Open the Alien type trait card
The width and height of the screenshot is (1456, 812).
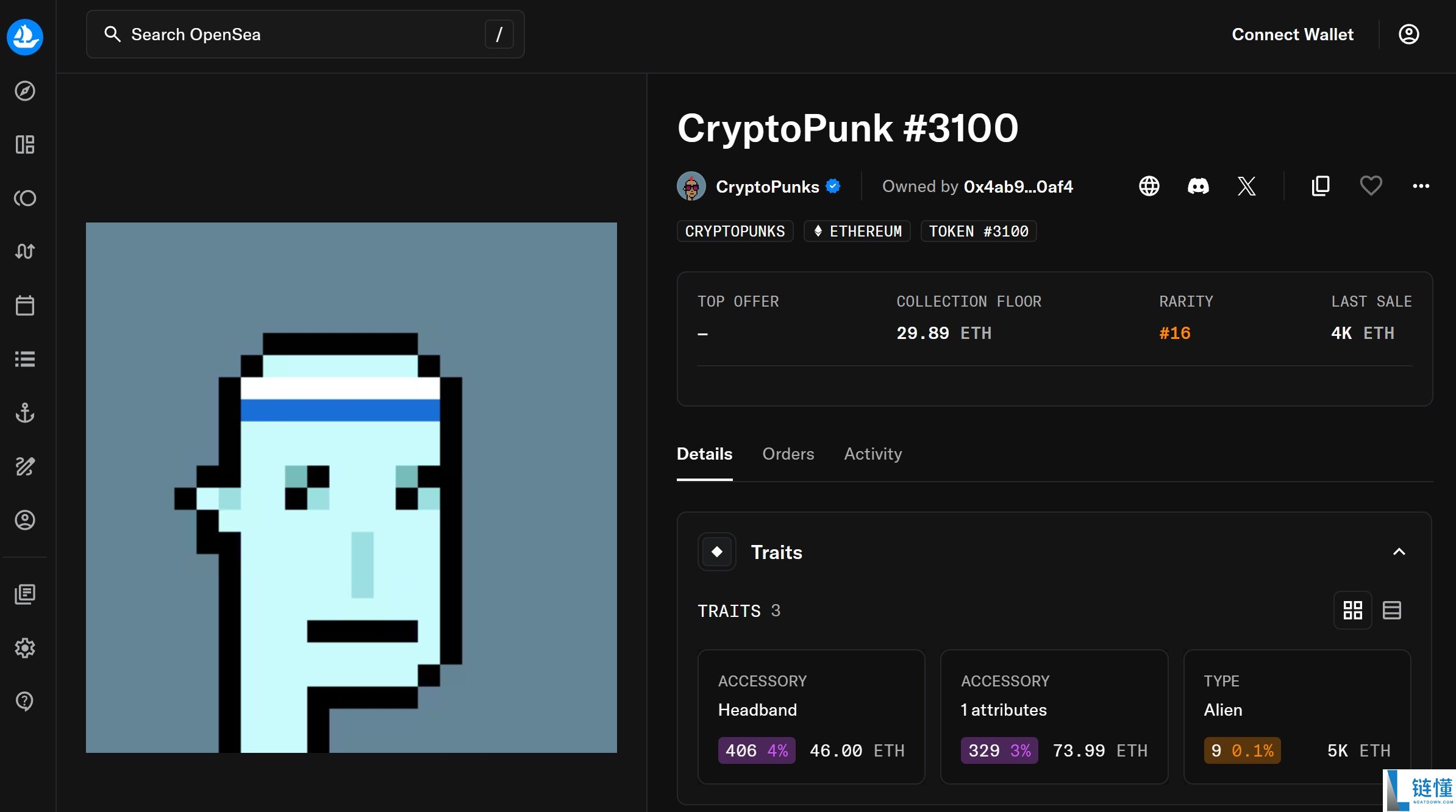click(x=1297, y=717)
